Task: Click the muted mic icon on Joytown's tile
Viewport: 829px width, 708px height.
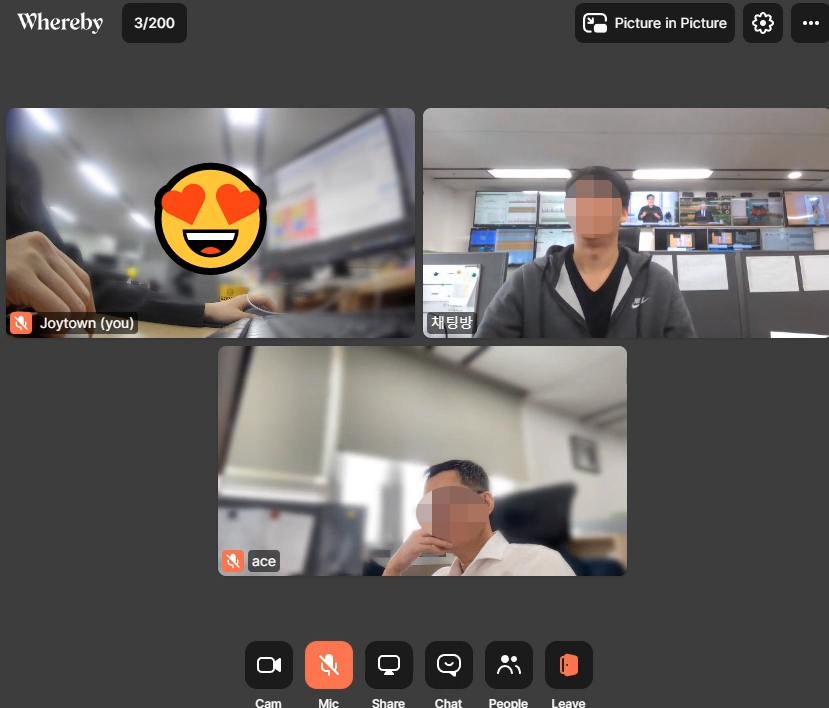Action: coord(21,323)
